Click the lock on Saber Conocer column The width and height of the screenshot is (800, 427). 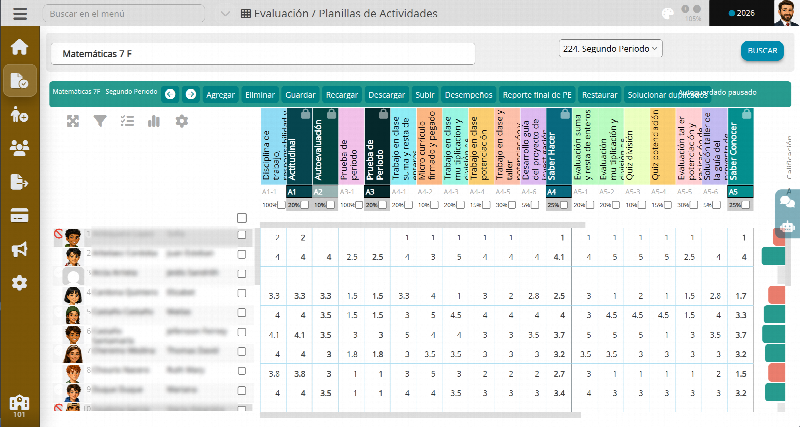pos(746,114)
